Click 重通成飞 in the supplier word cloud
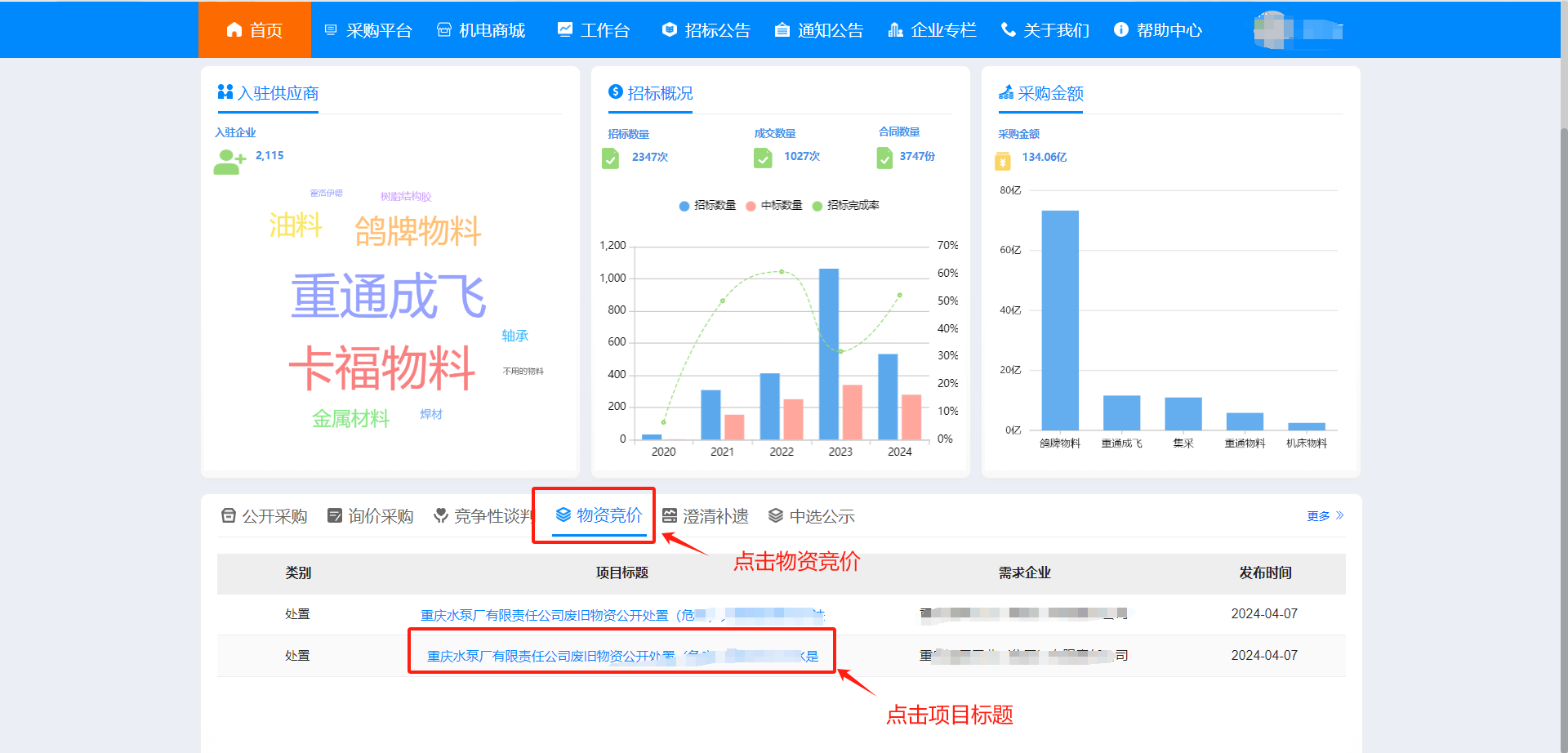Image resolution: width=1568 pixels, height=753 pixels. click(x=389, y=296)
